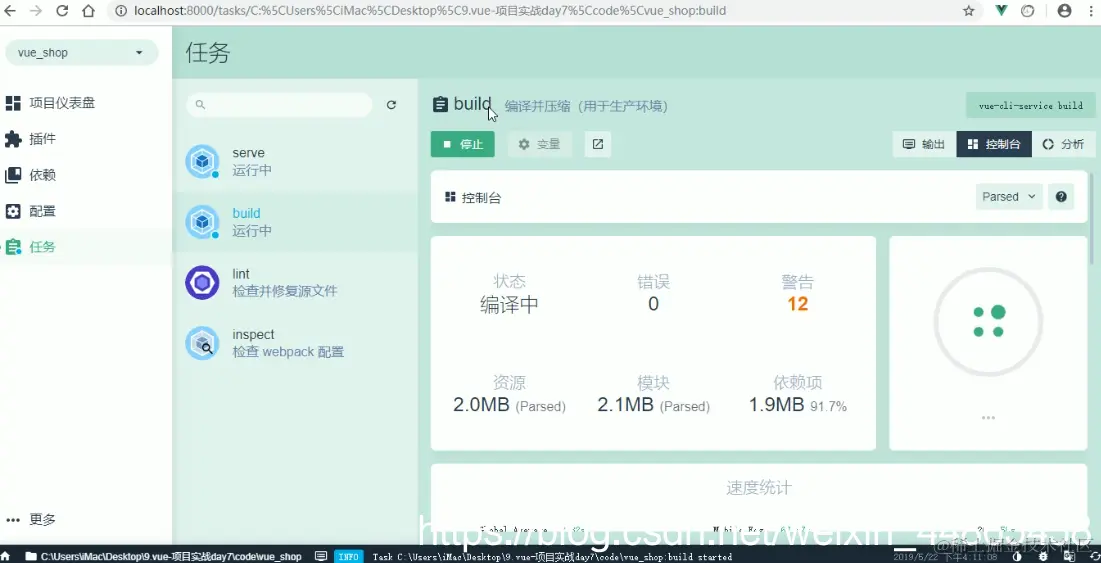Screen dimensions: 1101x563
Task: Open the Vue devtools extension icon
Action: [1003, 11]
